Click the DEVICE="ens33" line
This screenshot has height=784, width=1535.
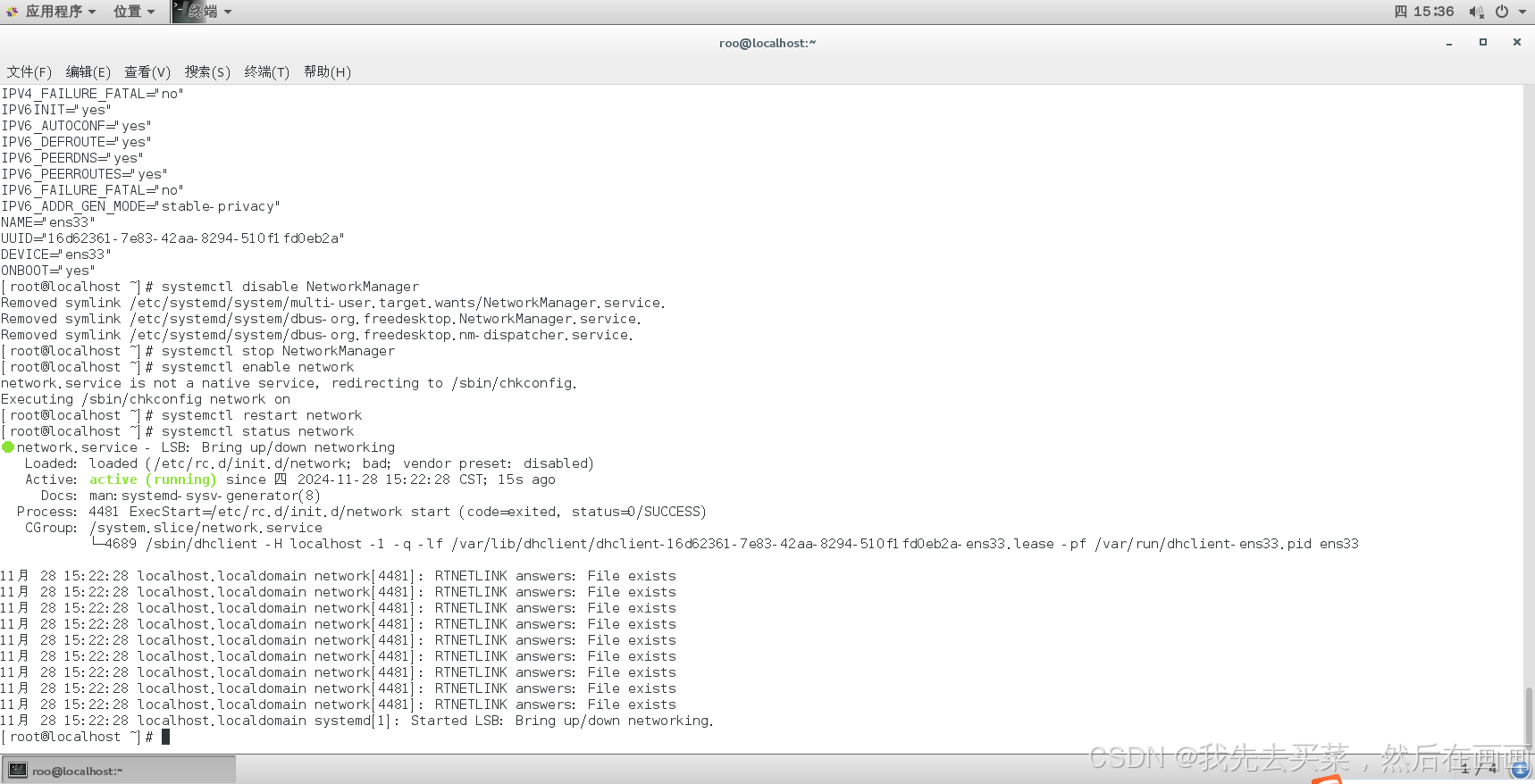tap(55, 254)
